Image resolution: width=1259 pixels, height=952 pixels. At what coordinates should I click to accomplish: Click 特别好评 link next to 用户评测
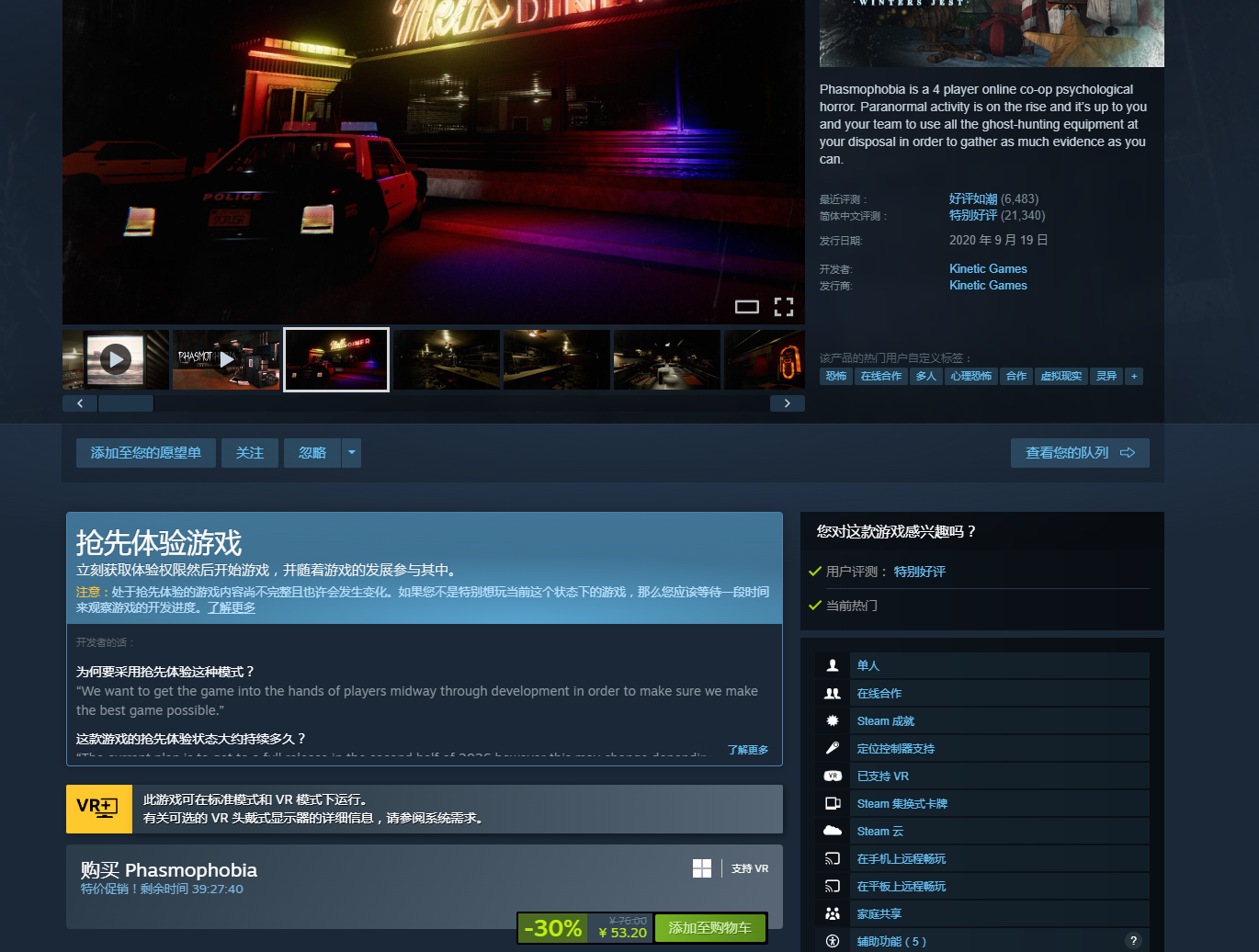point(920,572)
